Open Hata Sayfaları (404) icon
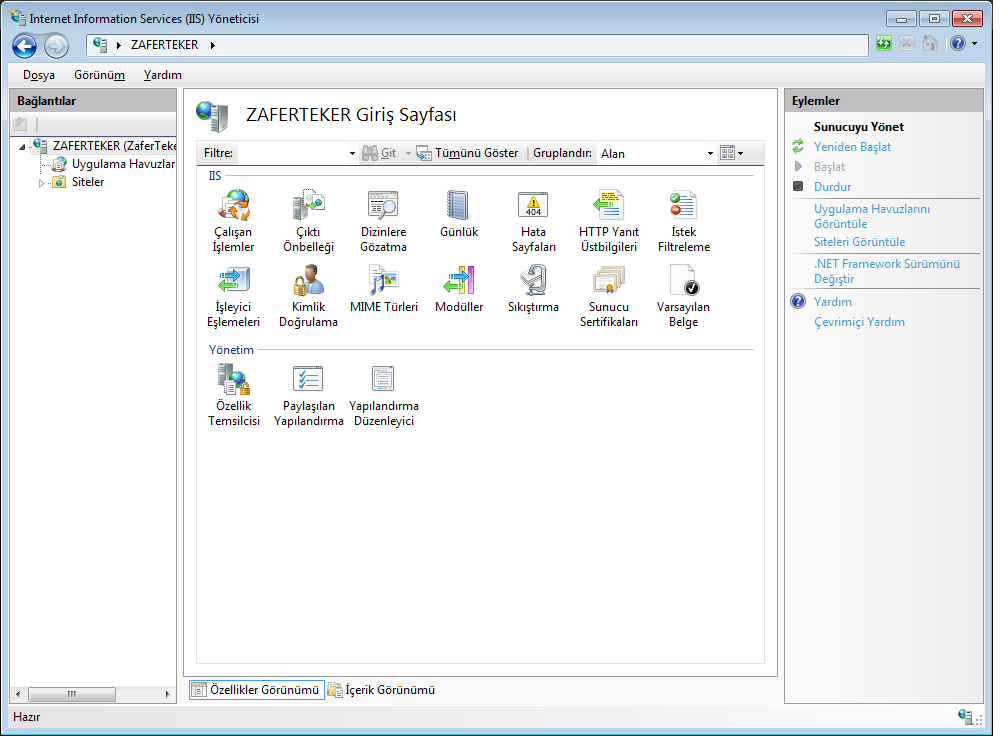The image size is (1008, 736). [x=533, y=221]
